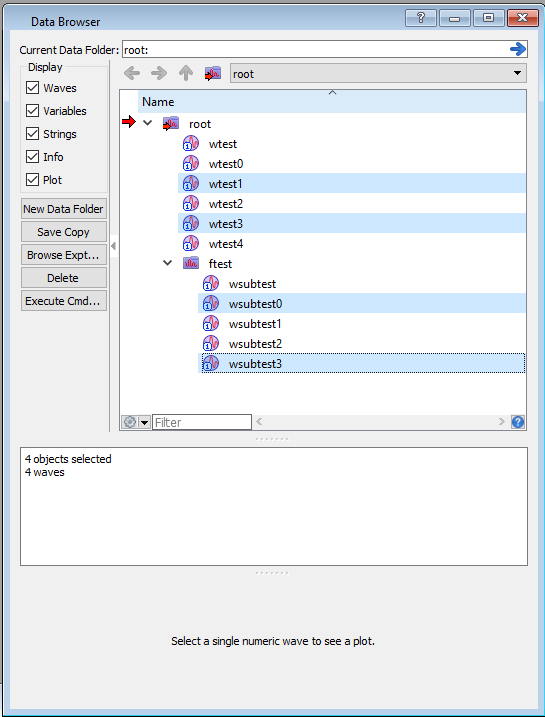This screenshot has height=717, width=545.
Task: Toggle the Variables checkbox
Action: [32, 110]
